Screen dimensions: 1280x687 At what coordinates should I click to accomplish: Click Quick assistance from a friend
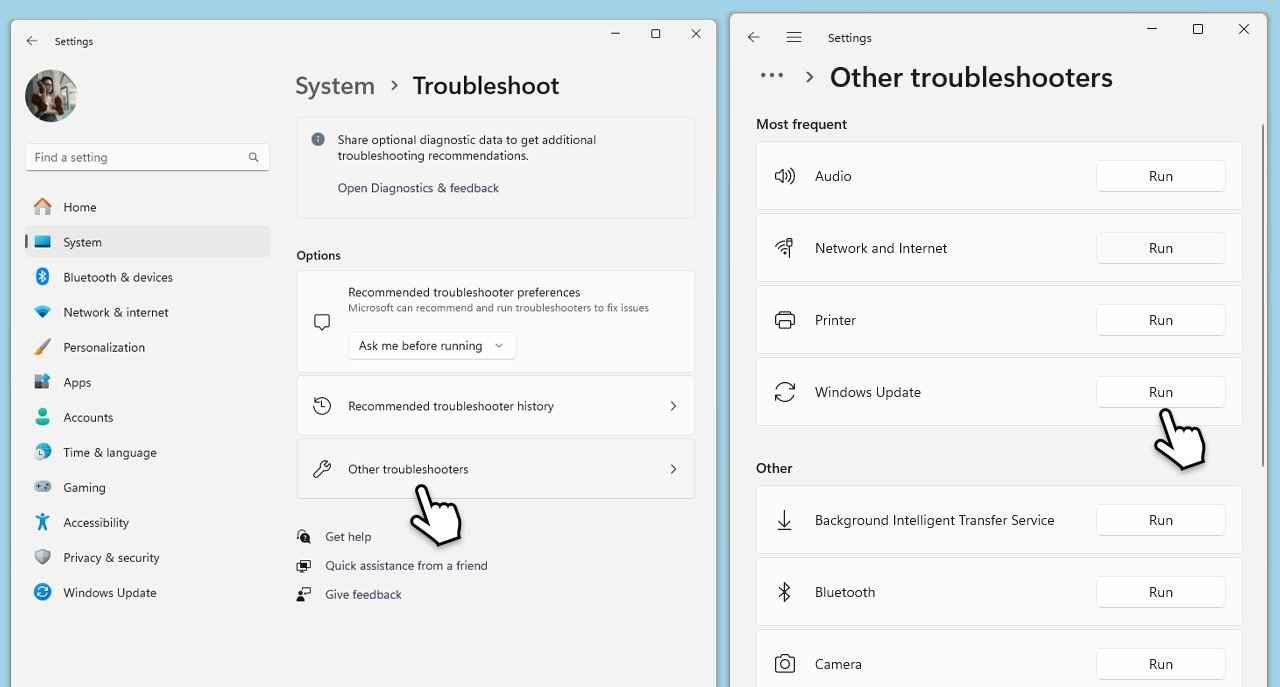coord(406,566)
